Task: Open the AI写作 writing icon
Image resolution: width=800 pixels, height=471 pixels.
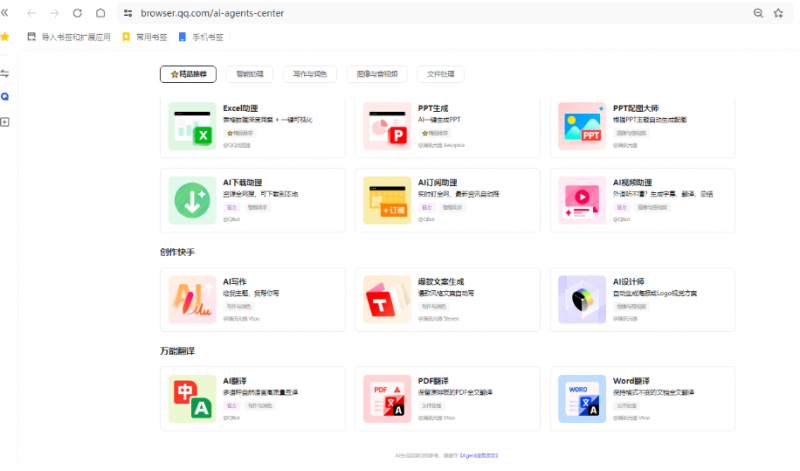Action: click(192, 300)
